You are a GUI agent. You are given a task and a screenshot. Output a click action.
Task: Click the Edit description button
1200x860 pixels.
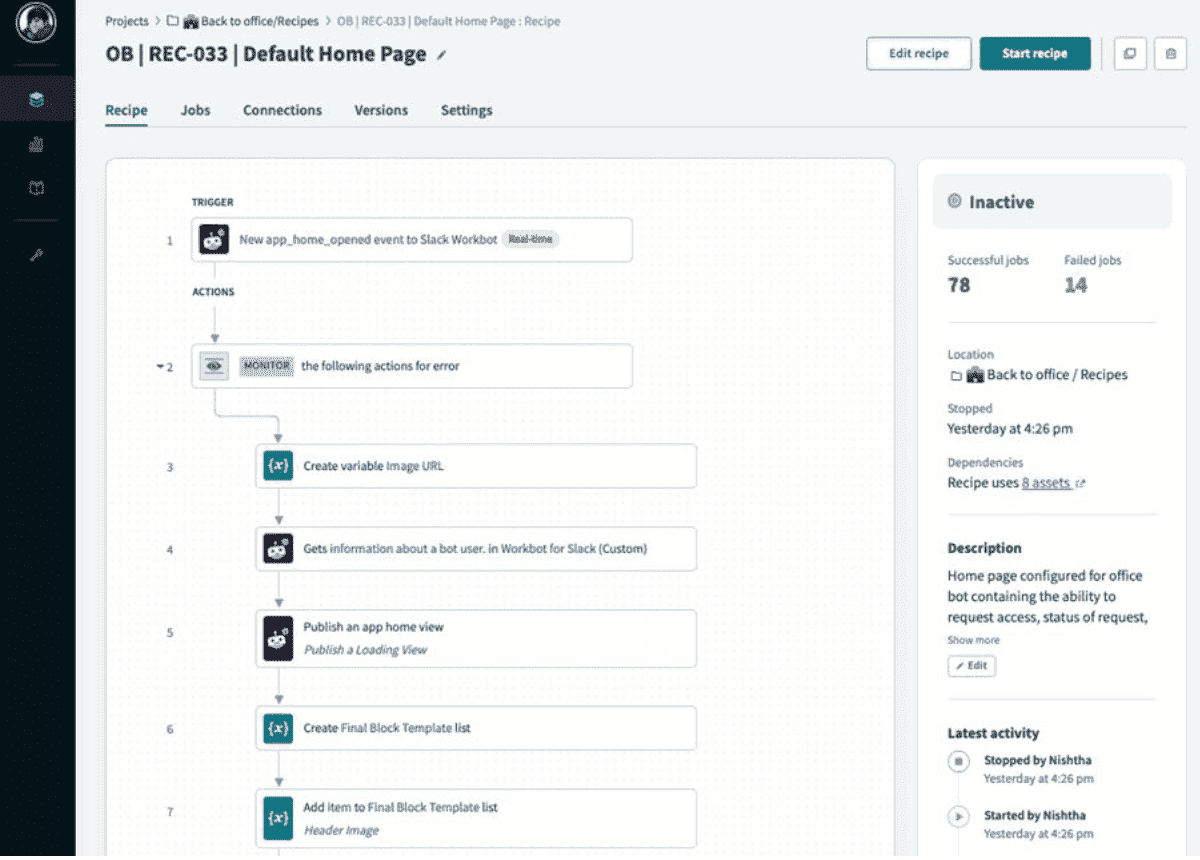(971, 666)
